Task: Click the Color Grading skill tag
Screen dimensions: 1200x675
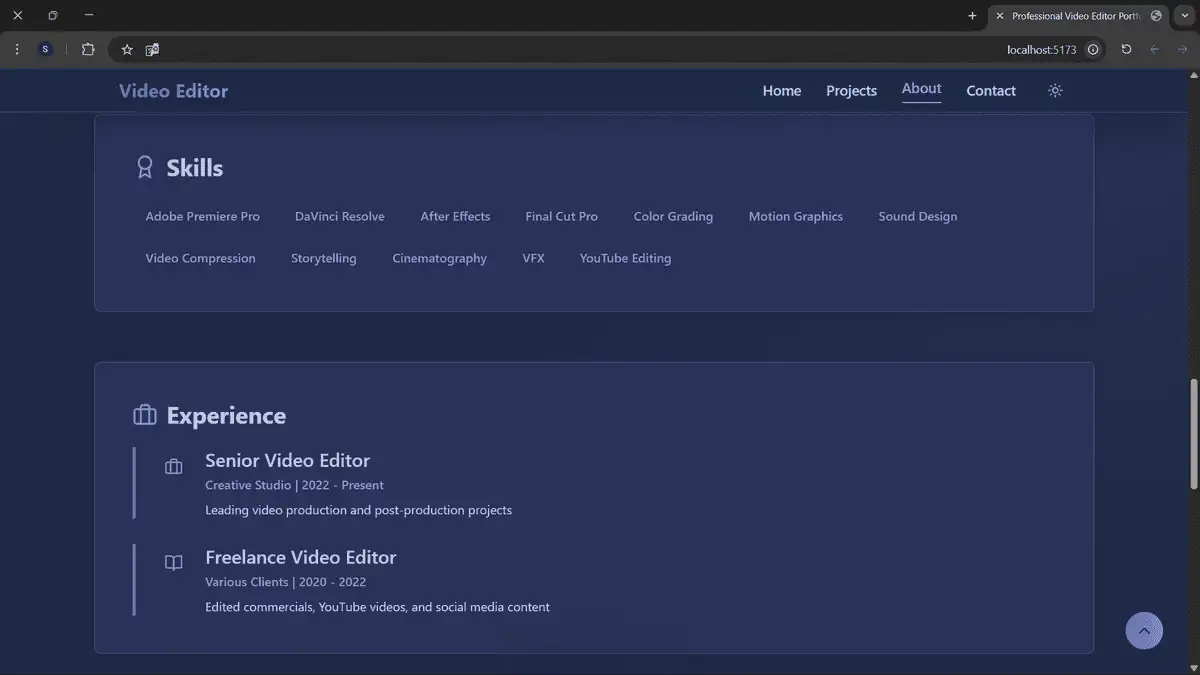Action: (673, 216)
